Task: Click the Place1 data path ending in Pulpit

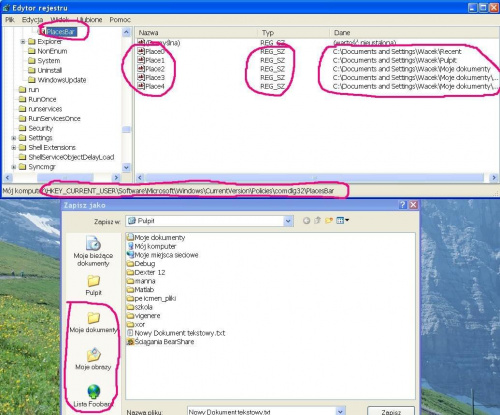Action: pos(395,60)
